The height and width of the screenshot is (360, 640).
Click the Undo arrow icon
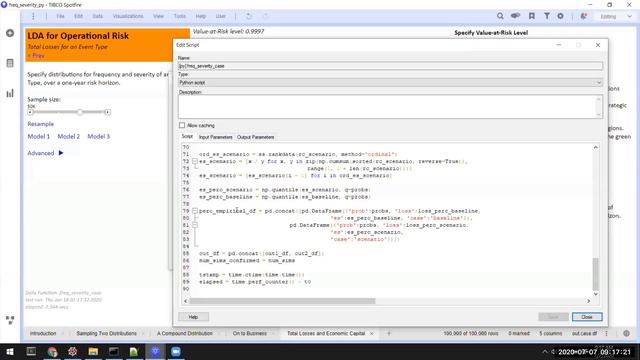click(249, 16)
